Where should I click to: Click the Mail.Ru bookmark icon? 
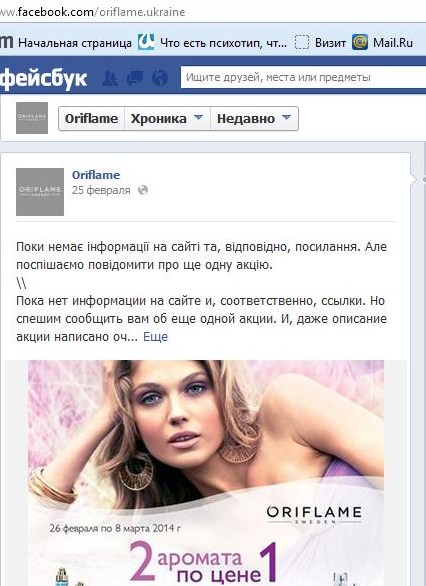360,42
